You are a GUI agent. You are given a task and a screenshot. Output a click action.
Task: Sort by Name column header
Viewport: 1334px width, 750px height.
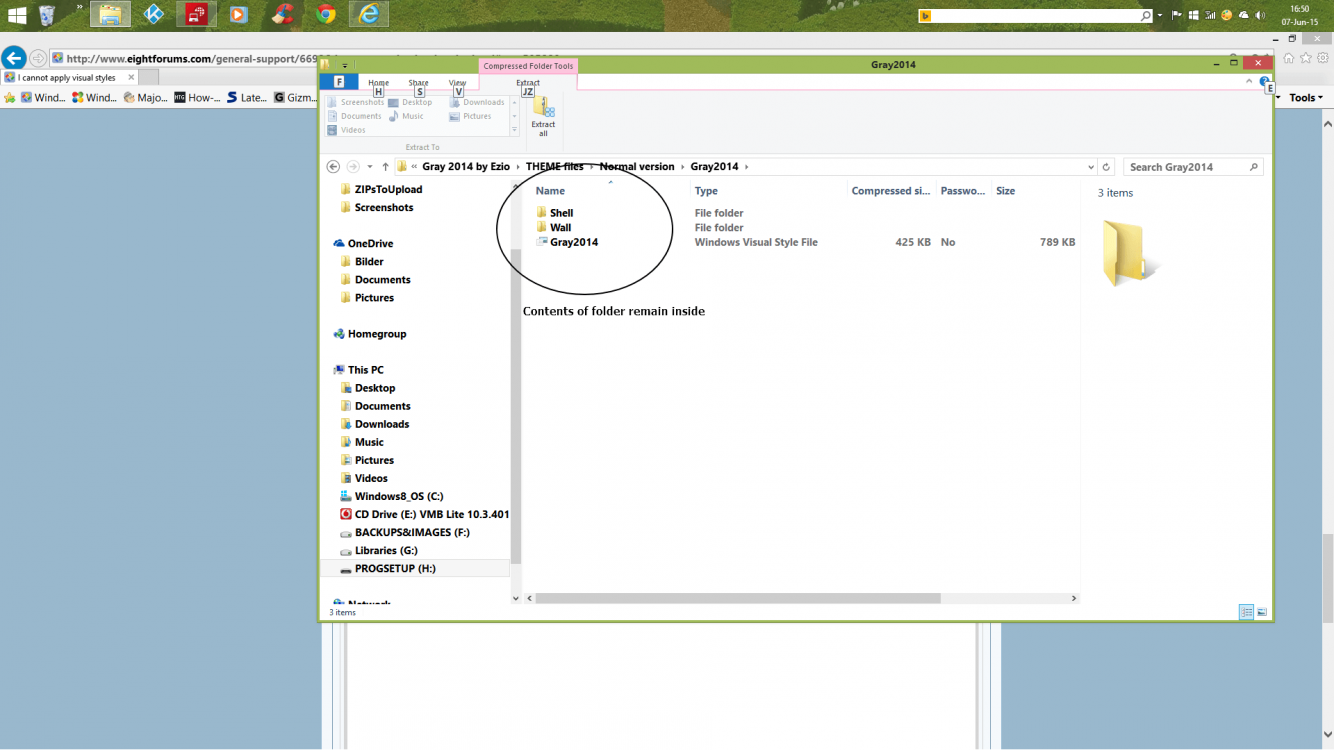[x=550, y=191]
